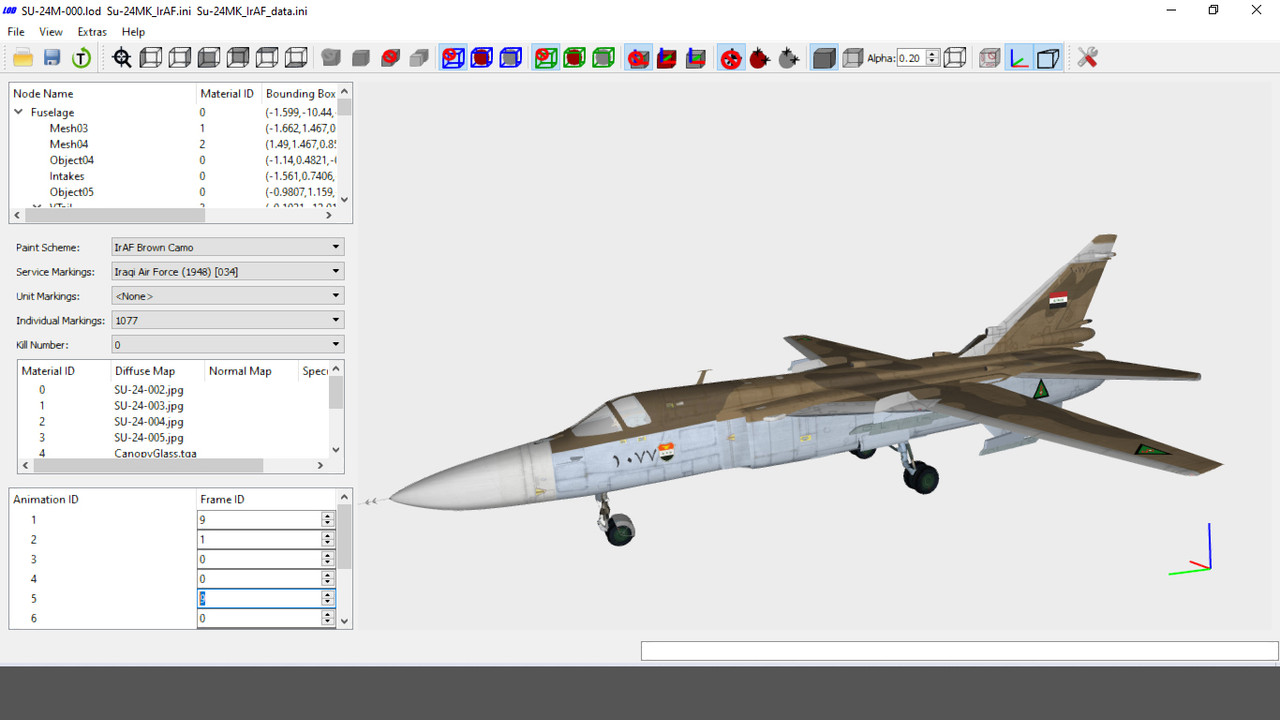Select green bounding box with gray fill icon
Viewport: 1280px width, 720px height.
pos(603,58)
